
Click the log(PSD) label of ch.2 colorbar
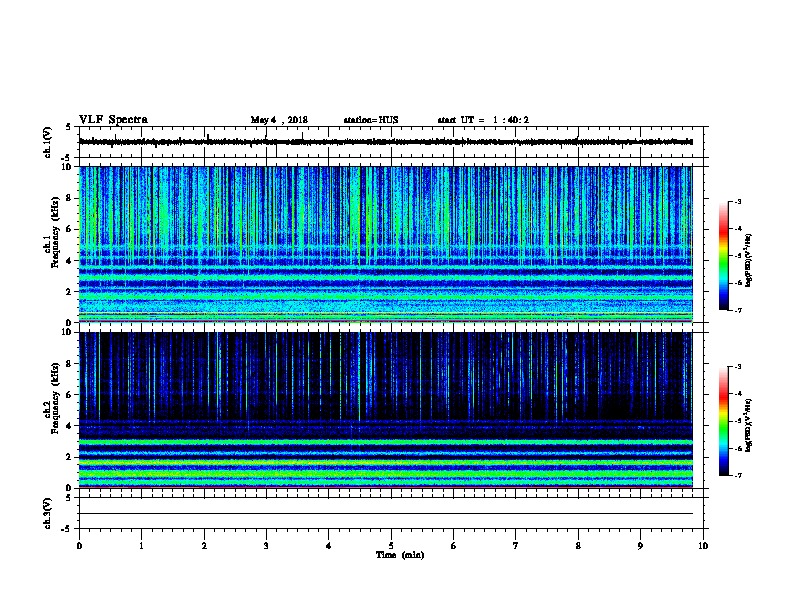[x=748, y=425]
